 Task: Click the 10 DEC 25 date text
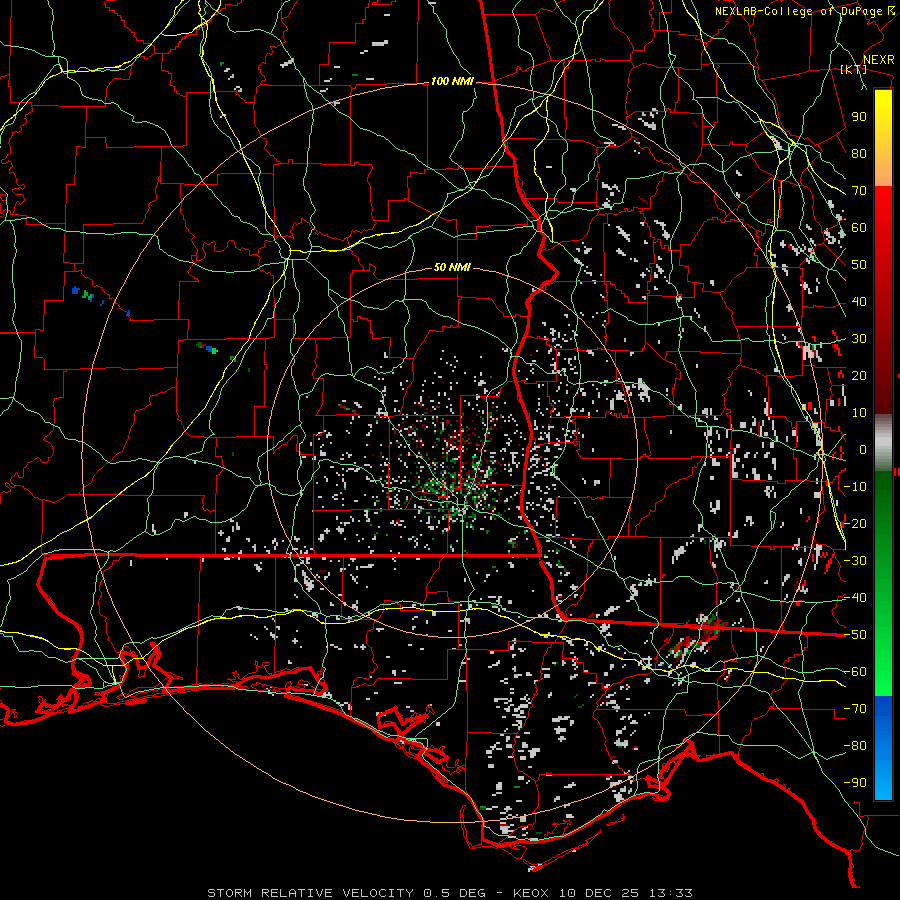pos(598,893)
